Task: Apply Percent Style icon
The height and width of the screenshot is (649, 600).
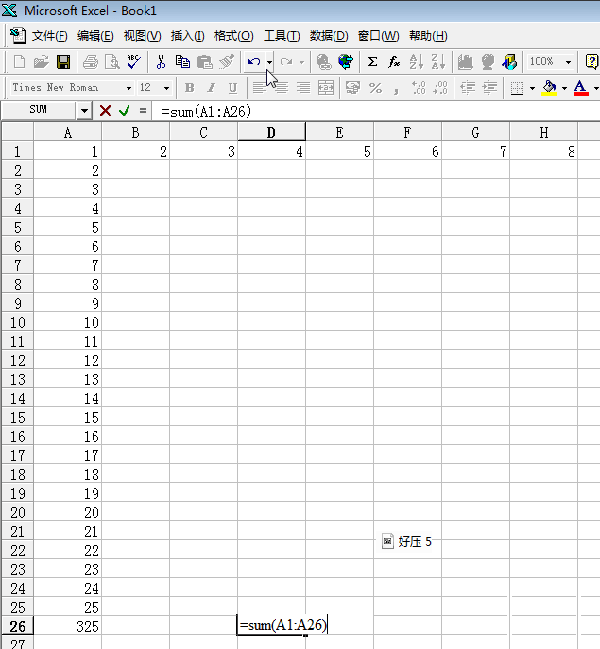Action: click(x=375, y=88)
